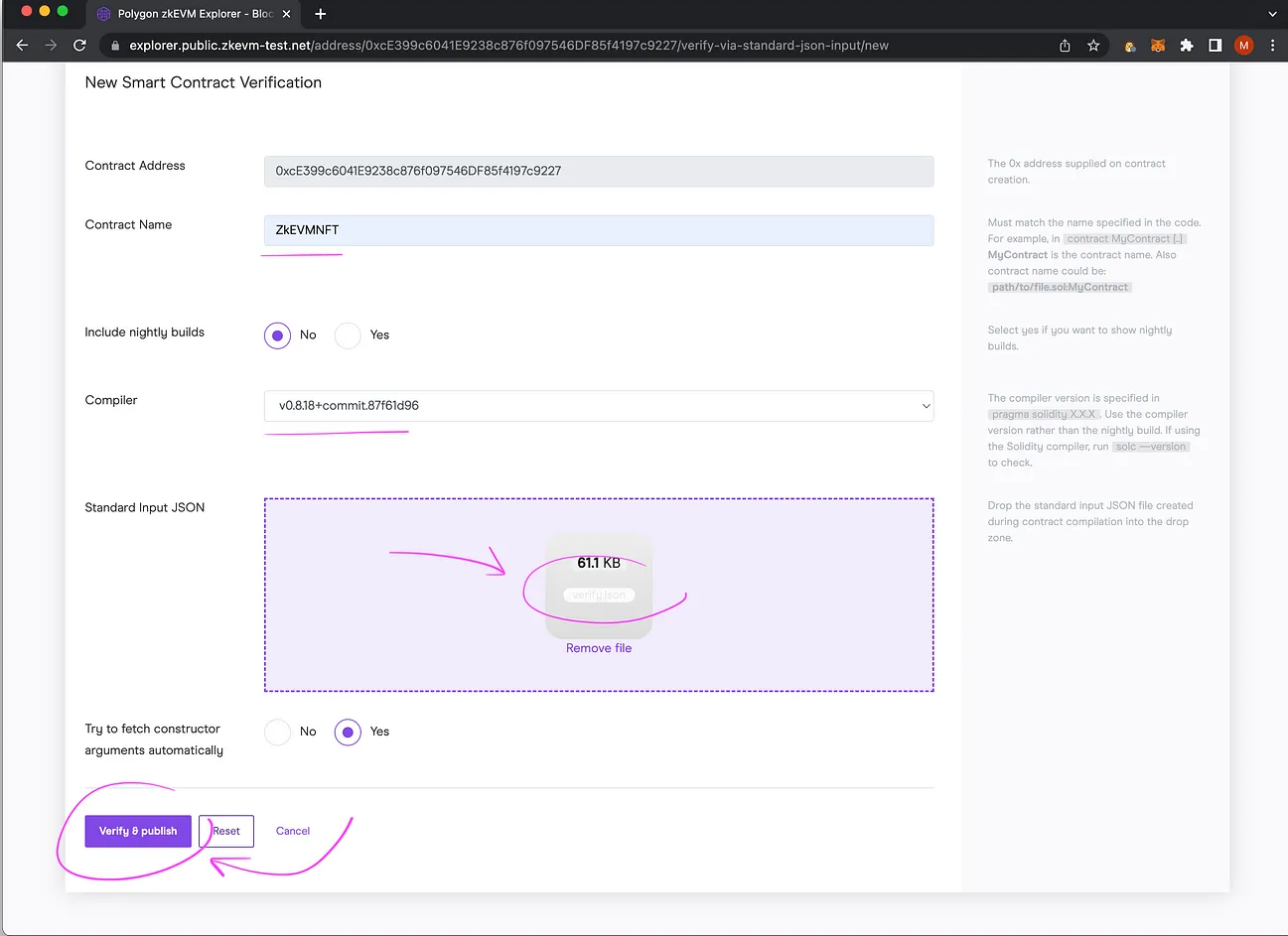This screenshot has width=1288, height=936.
Task: Expand the tab search chevron
Action: click(1272, 14)
